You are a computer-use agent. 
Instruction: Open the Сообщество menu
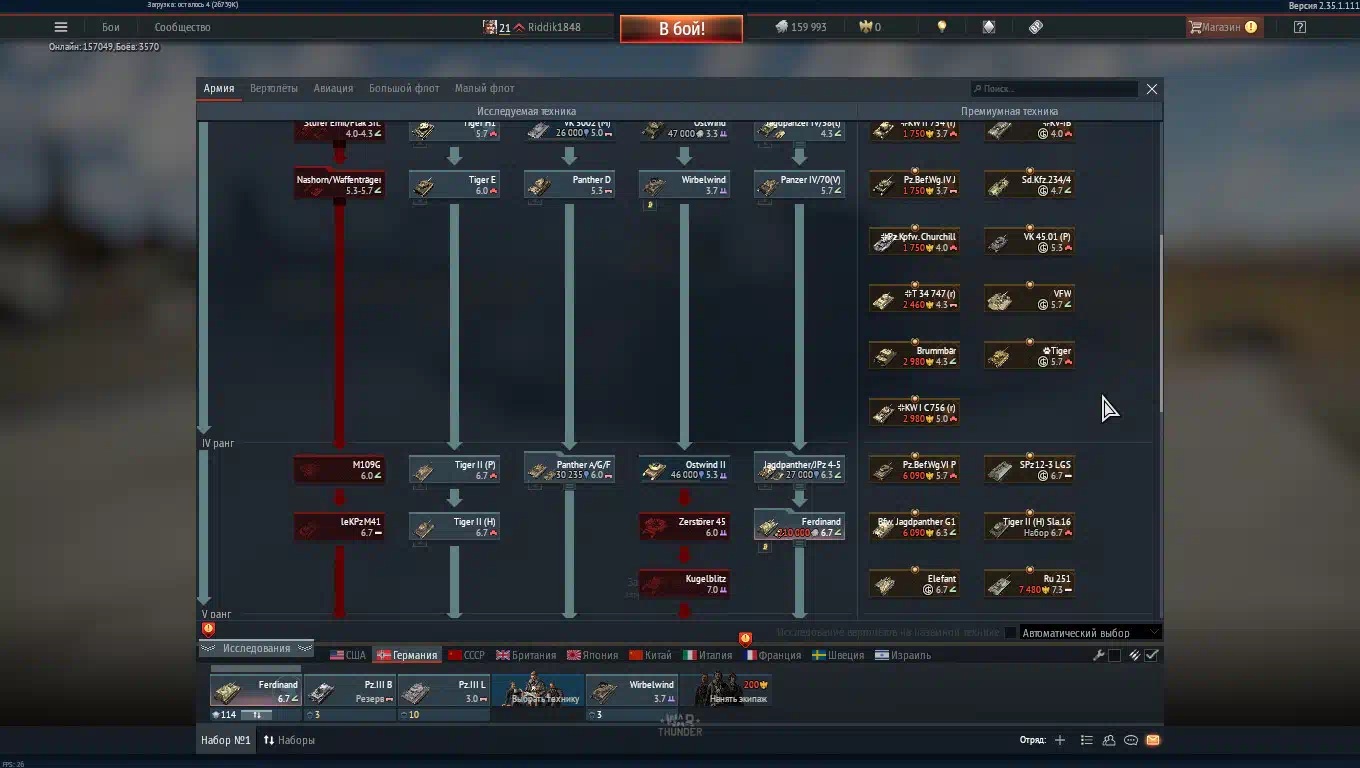(x=182, y=27)
